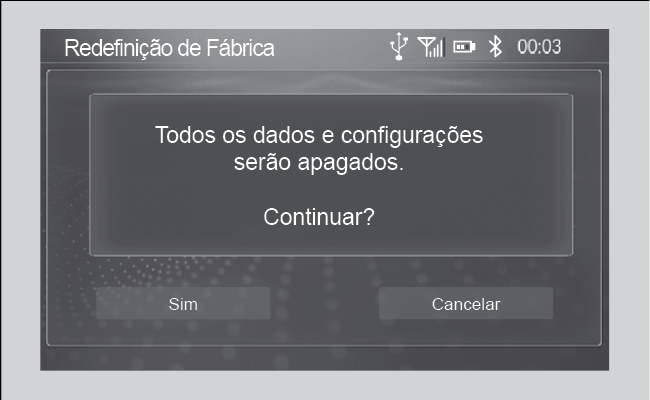Tap the 'serão apagados.' message line
This screenshot has width=650, height=400.
(x=319, y=162)
